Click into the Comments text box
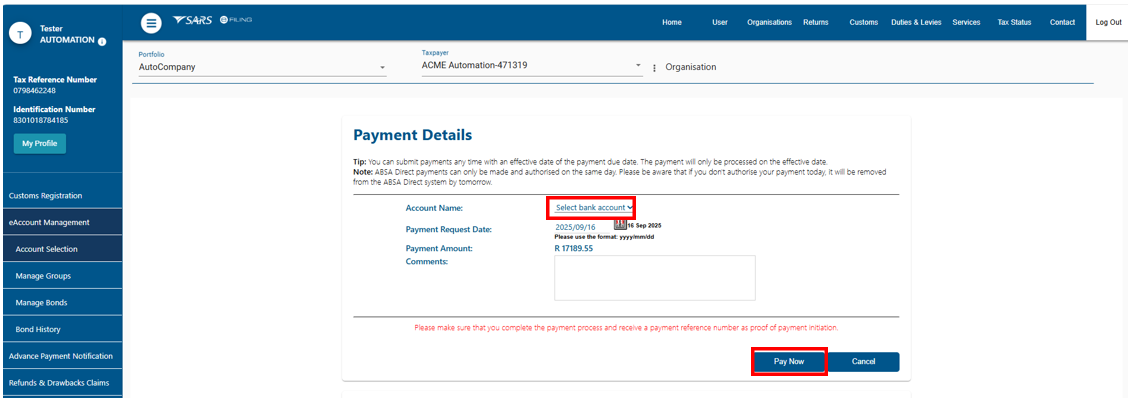This screenshot has width=1135, height=402. click(654, 277)
